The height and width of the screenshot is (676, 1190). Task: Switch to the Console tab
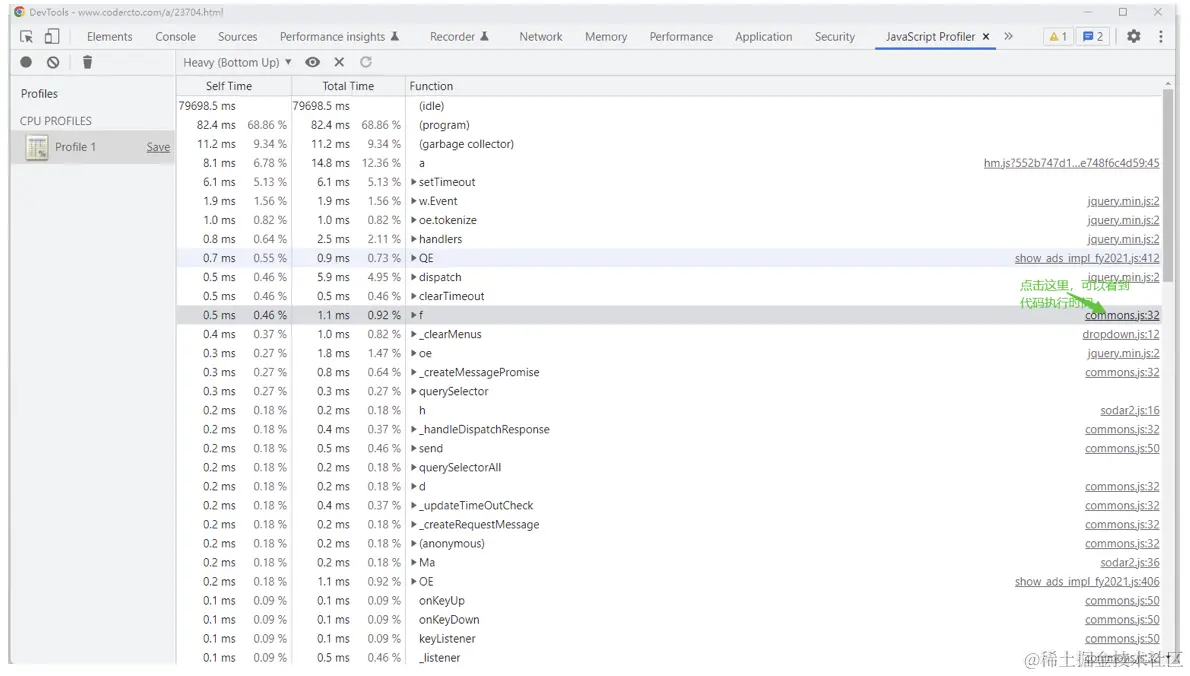click(175, 36)
